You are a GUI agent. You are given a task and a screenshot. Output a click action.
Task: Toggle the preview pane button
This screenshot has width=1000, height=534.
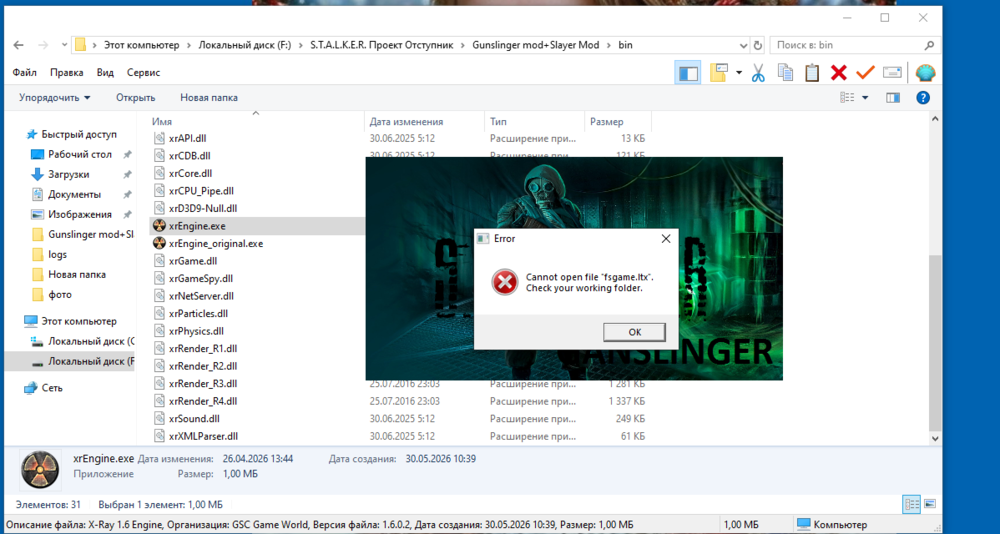(893, 98)
